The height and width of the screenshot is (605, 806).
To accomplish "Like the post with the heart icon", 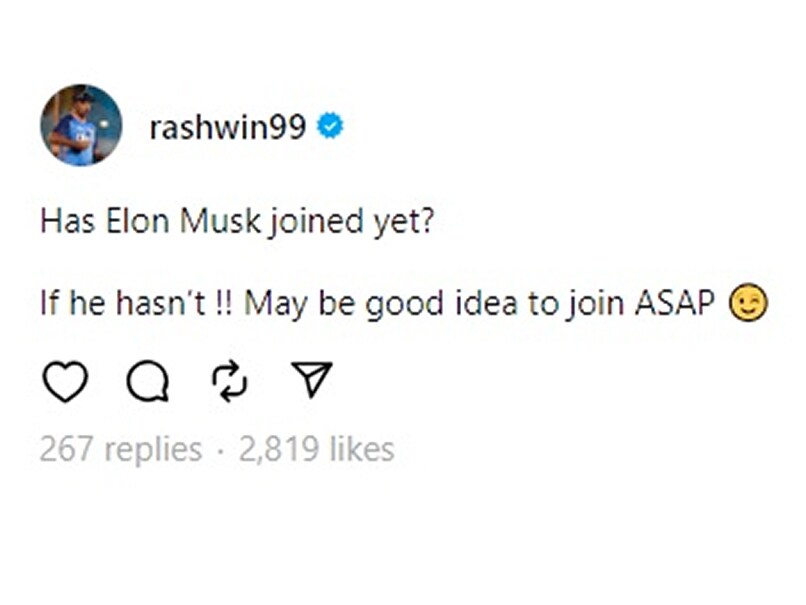I will tap(65, 381).
